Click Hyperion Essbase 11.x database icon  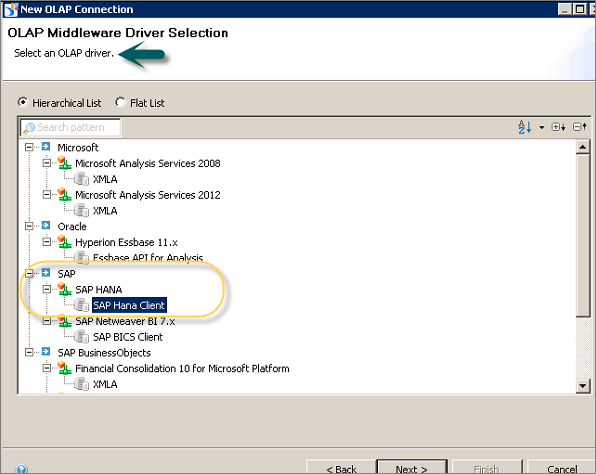(64, 241)
